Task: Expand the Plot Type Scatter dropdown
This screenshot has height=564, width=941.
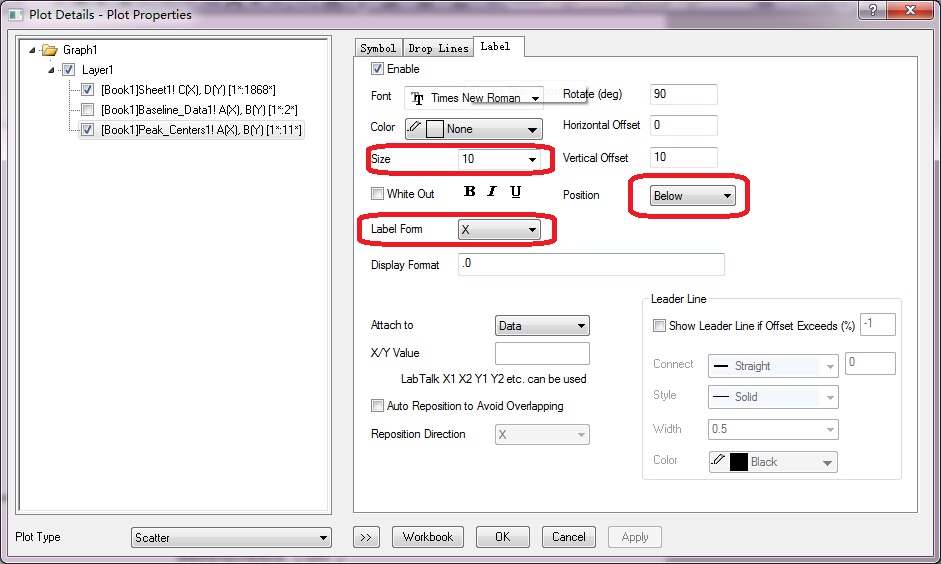Action: [231, 538]
